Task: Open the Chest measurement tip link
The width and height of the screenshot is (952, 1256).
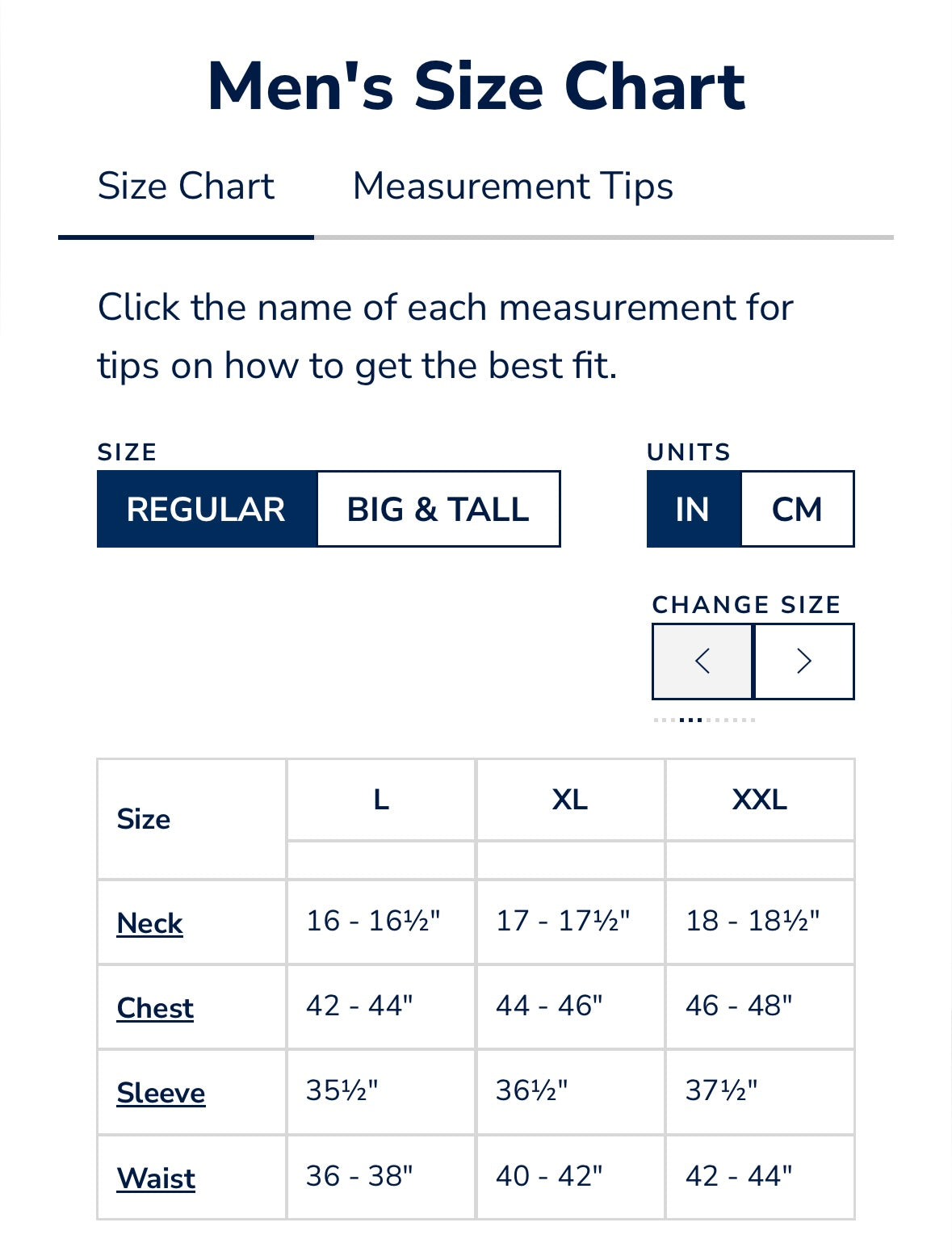Action: (155, 1007)
